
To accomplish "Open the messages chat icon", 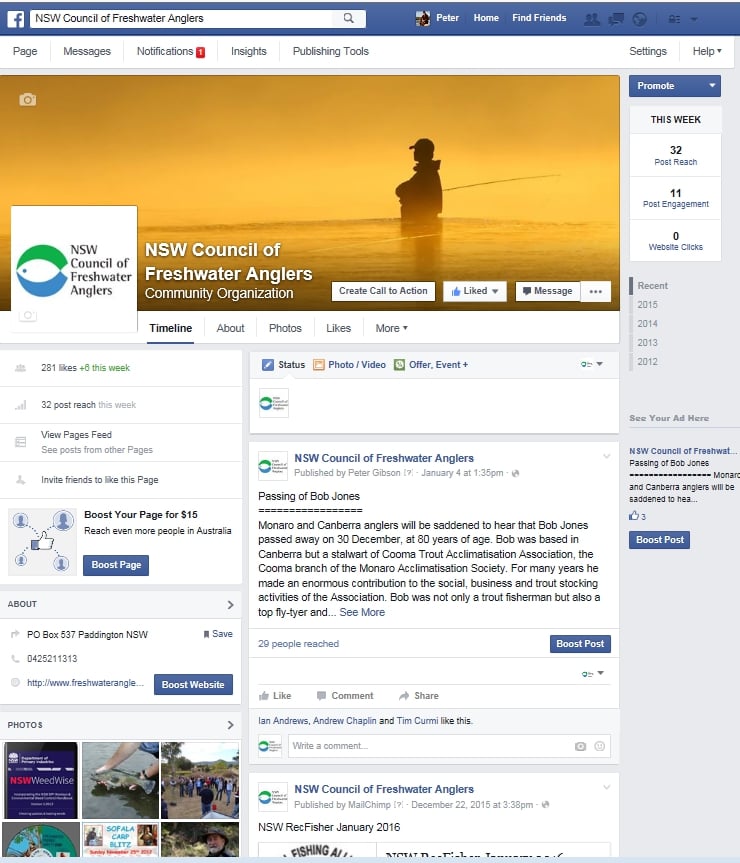I will [x=616, y=19].
